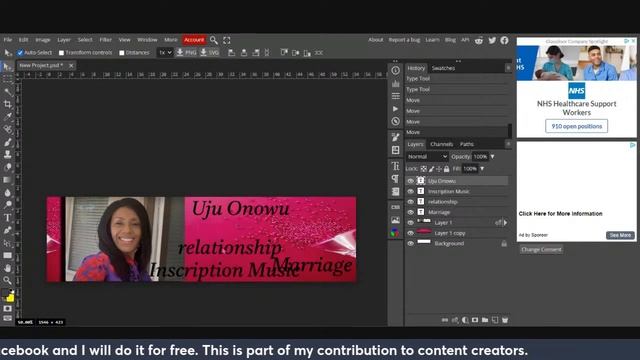This screenshot has height=360, width=640.
Task: Hide the relationship text layer
Action: pos(411,202)
